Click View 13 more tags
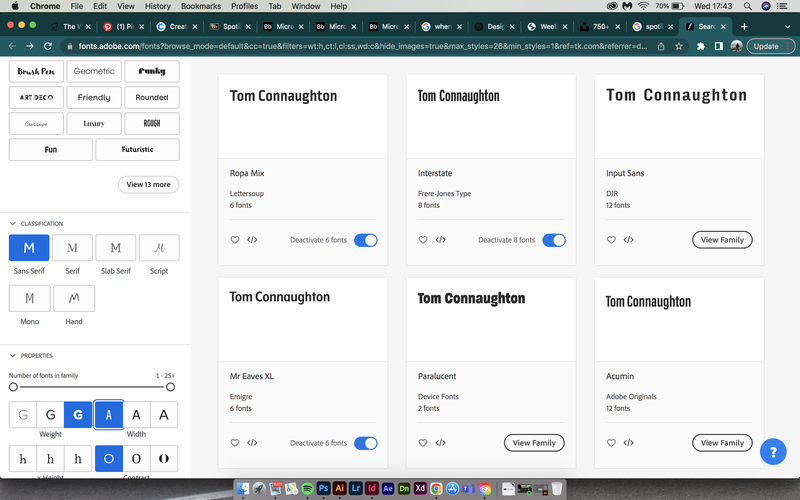This screenshot has height=500, width=800. [x=148, y=185]
